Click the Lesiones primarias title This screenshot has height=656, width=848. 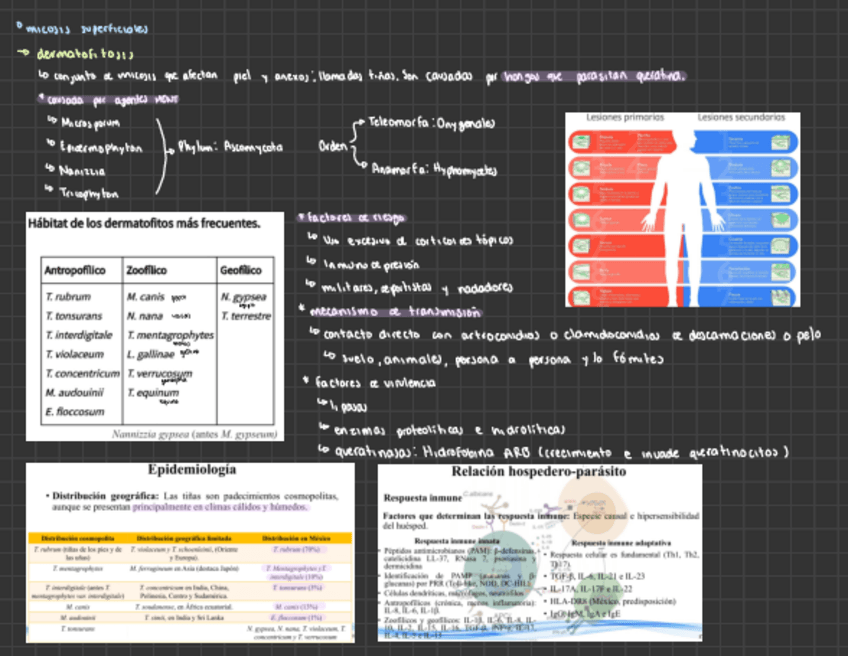click(625, 117)
